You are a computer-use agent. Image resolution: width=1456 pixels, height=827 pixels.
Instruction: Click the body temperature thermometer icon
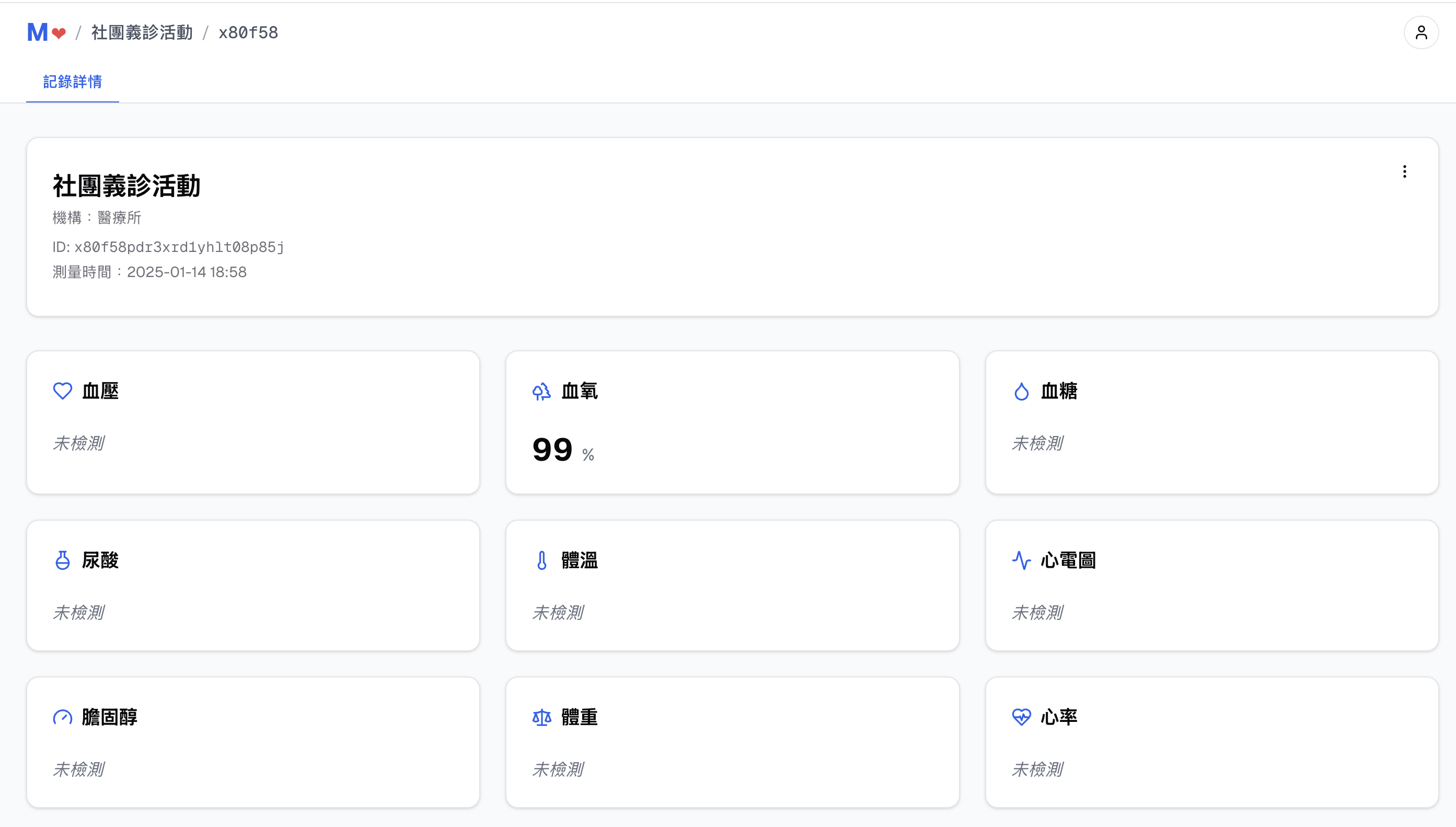tap(541, 560)
